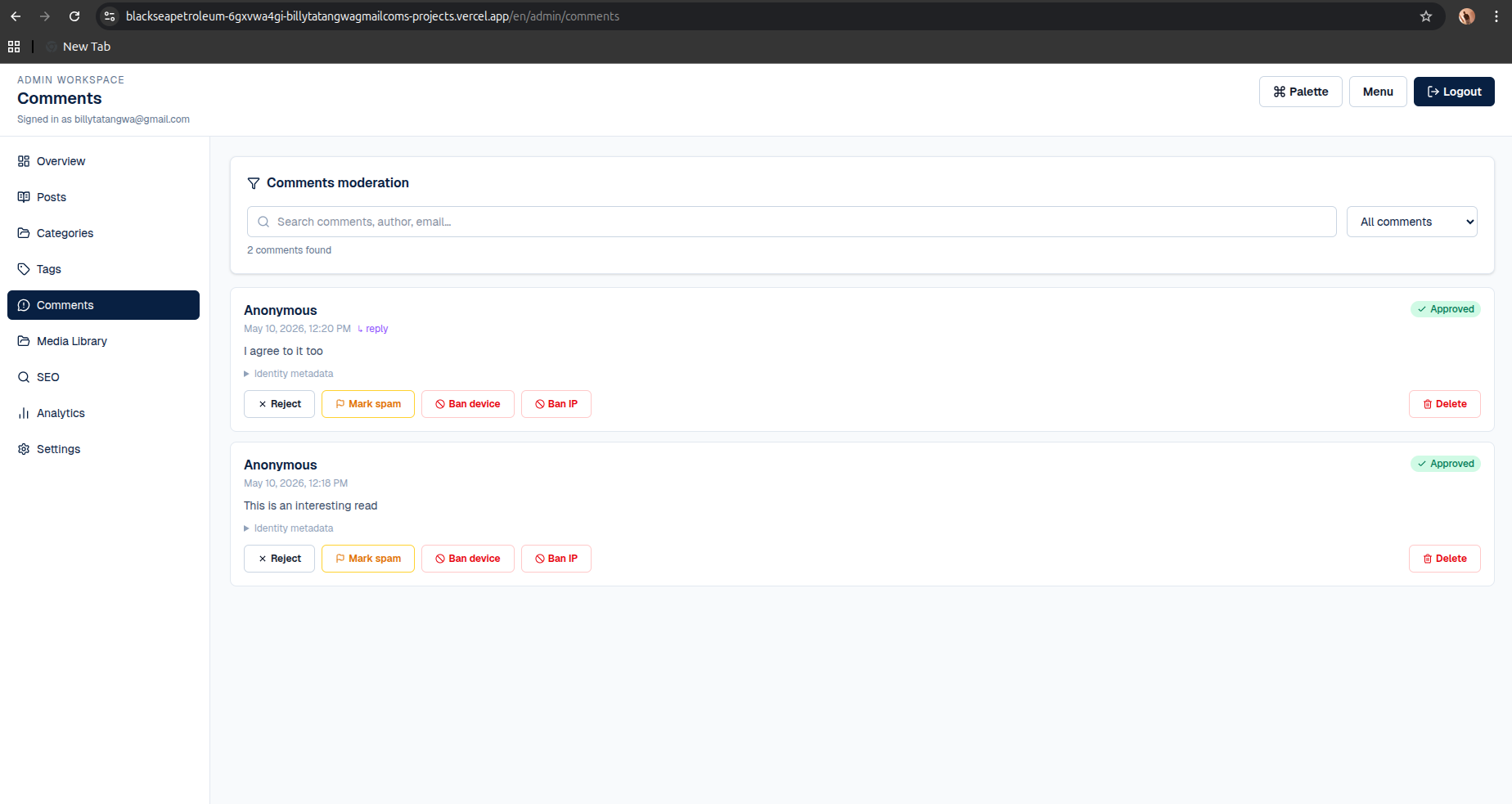Open the Menu button

coord(1378,92)
